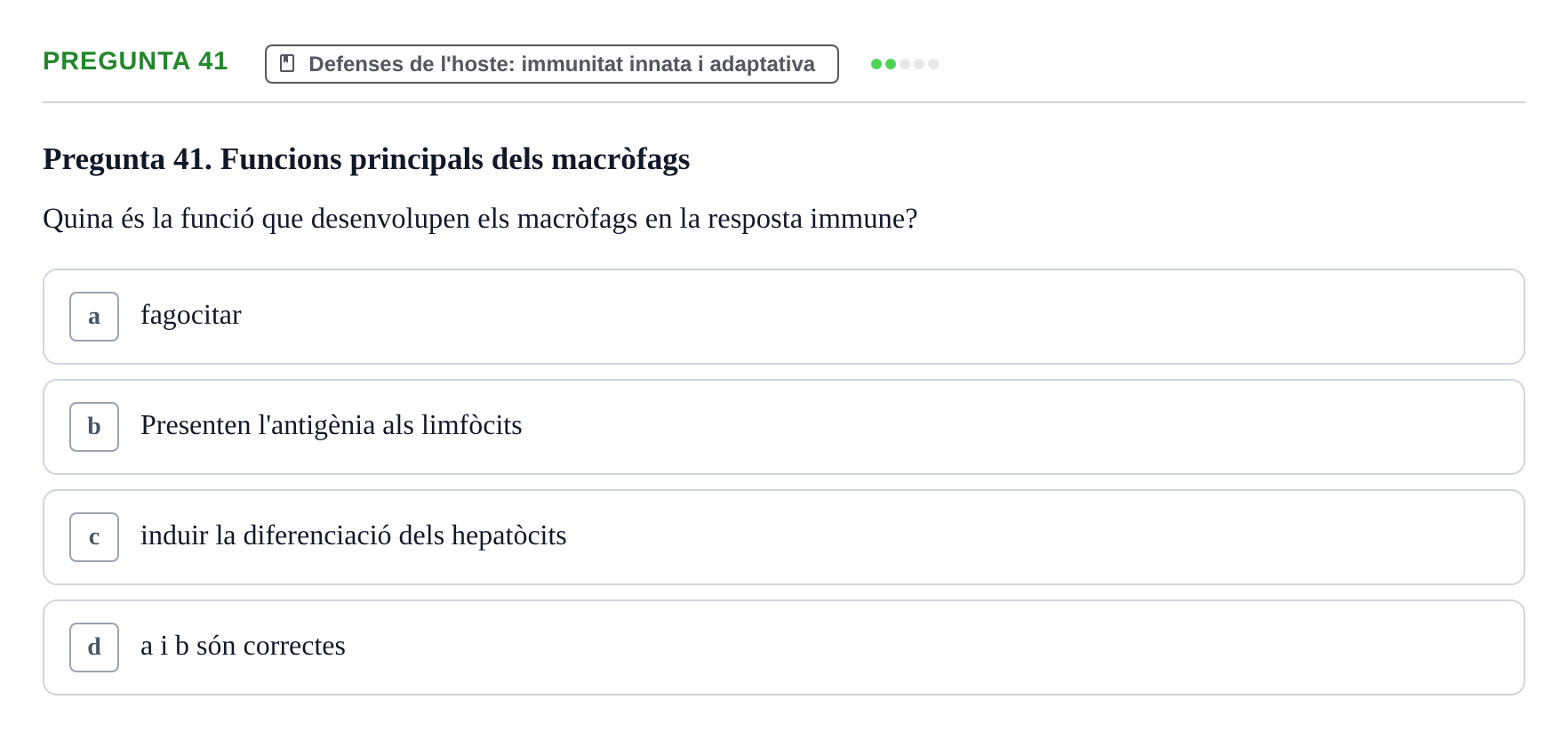Click the bookmark icon in topic tag

(287, 63)
